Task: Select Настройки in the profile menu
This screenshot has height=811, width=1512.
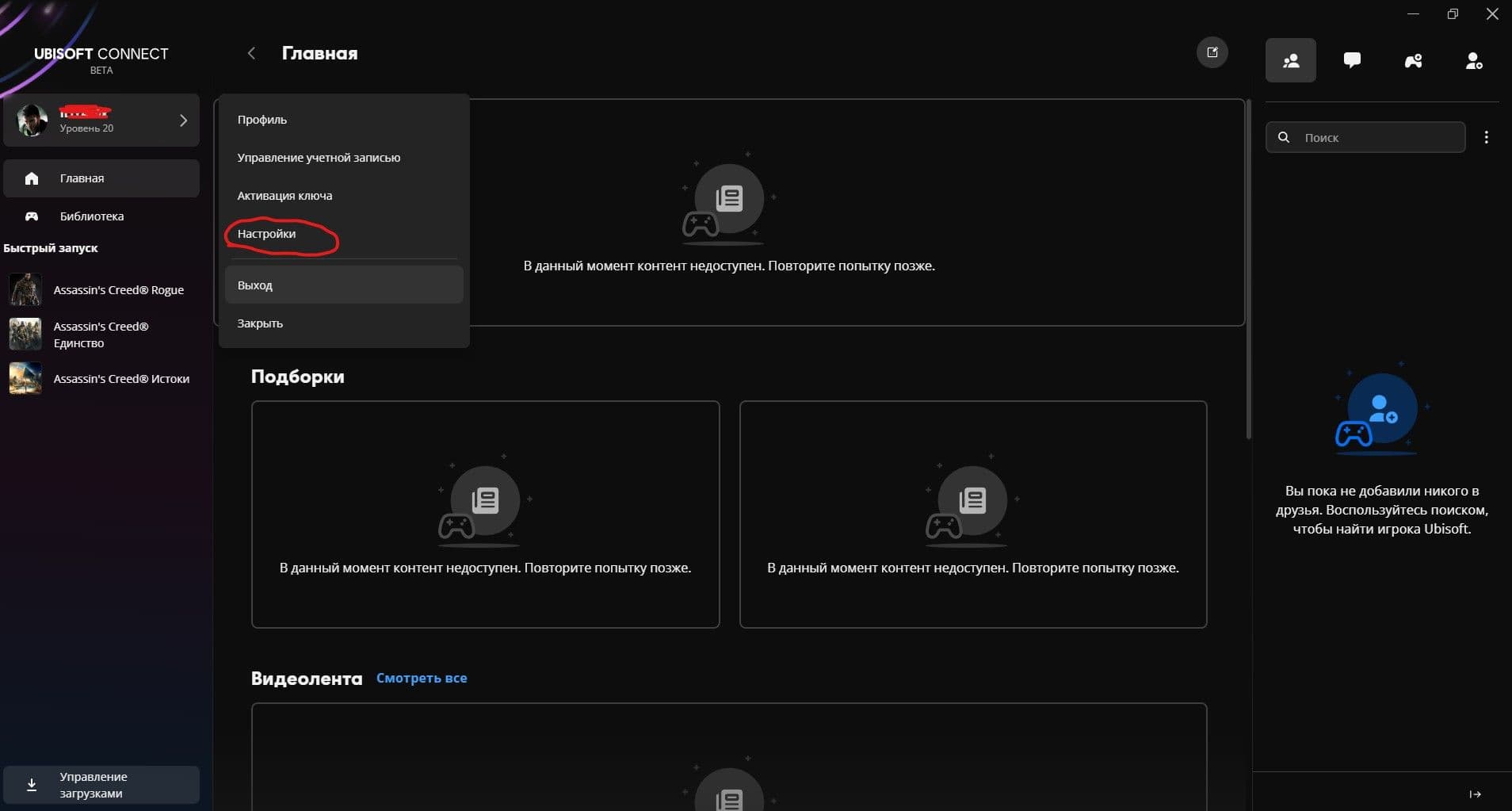Action: [x=266, y=234]
